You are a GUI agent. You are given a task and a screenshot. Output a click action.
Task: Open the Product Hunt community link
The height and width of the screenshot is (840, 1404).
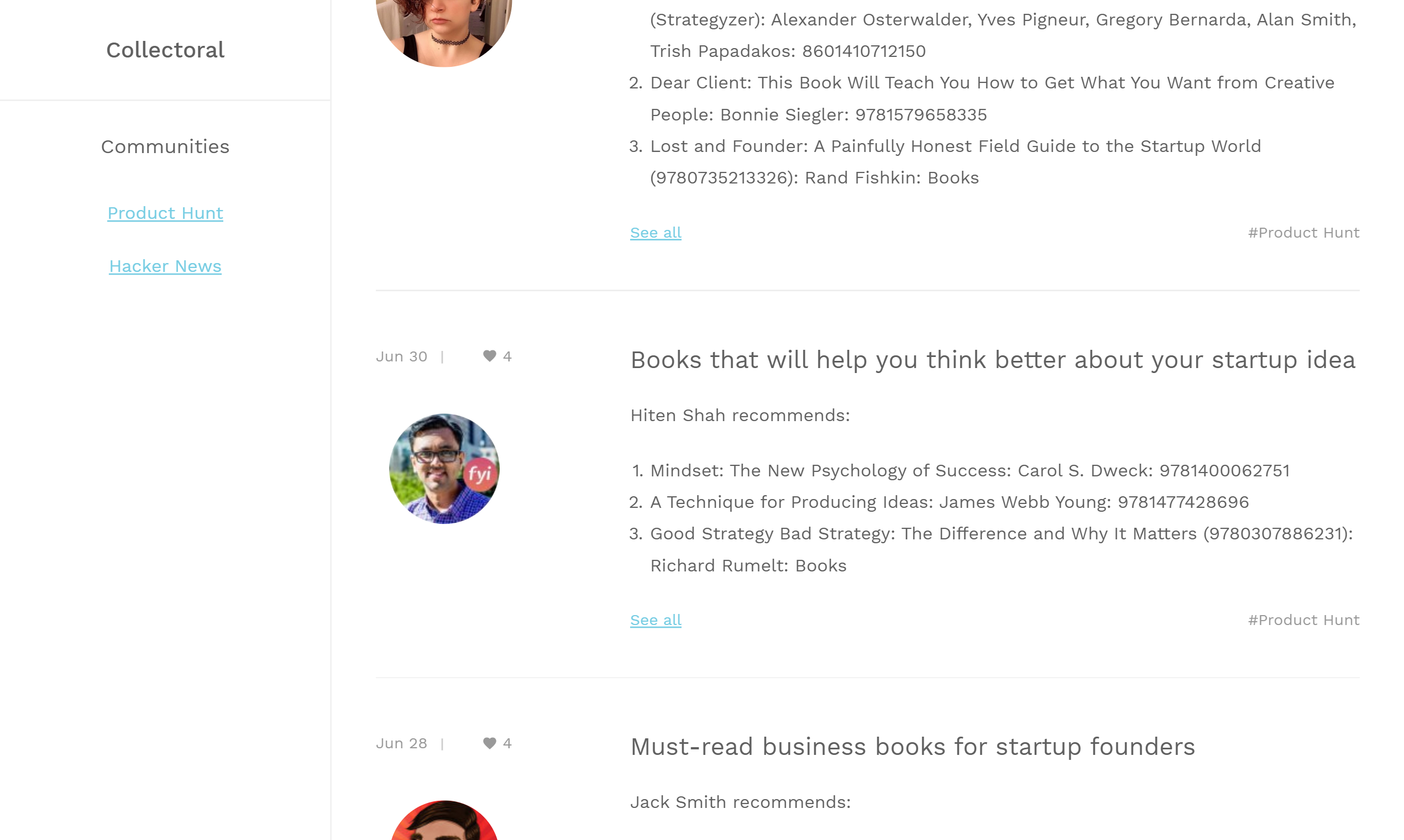(x=165, y=213)
